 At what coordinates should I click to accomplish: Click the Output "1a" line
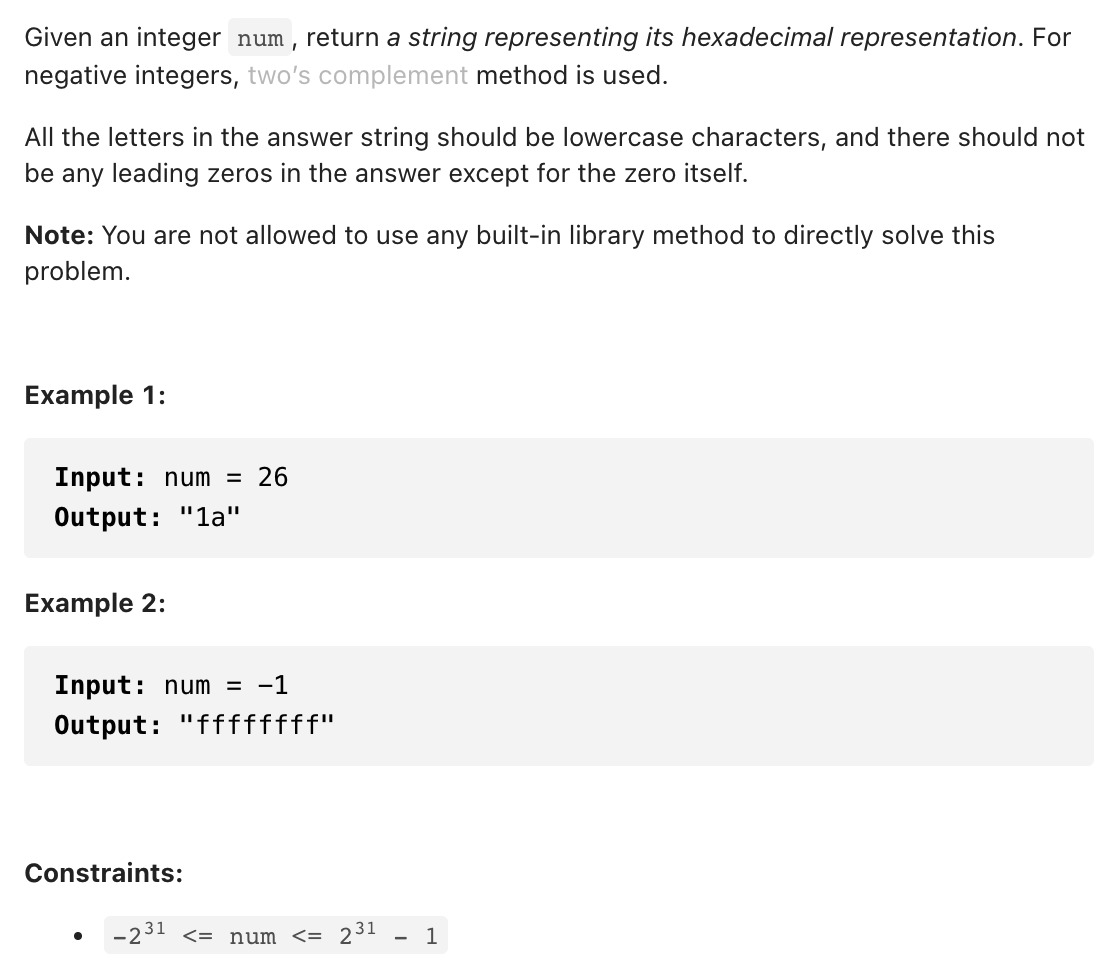(147, 517)
